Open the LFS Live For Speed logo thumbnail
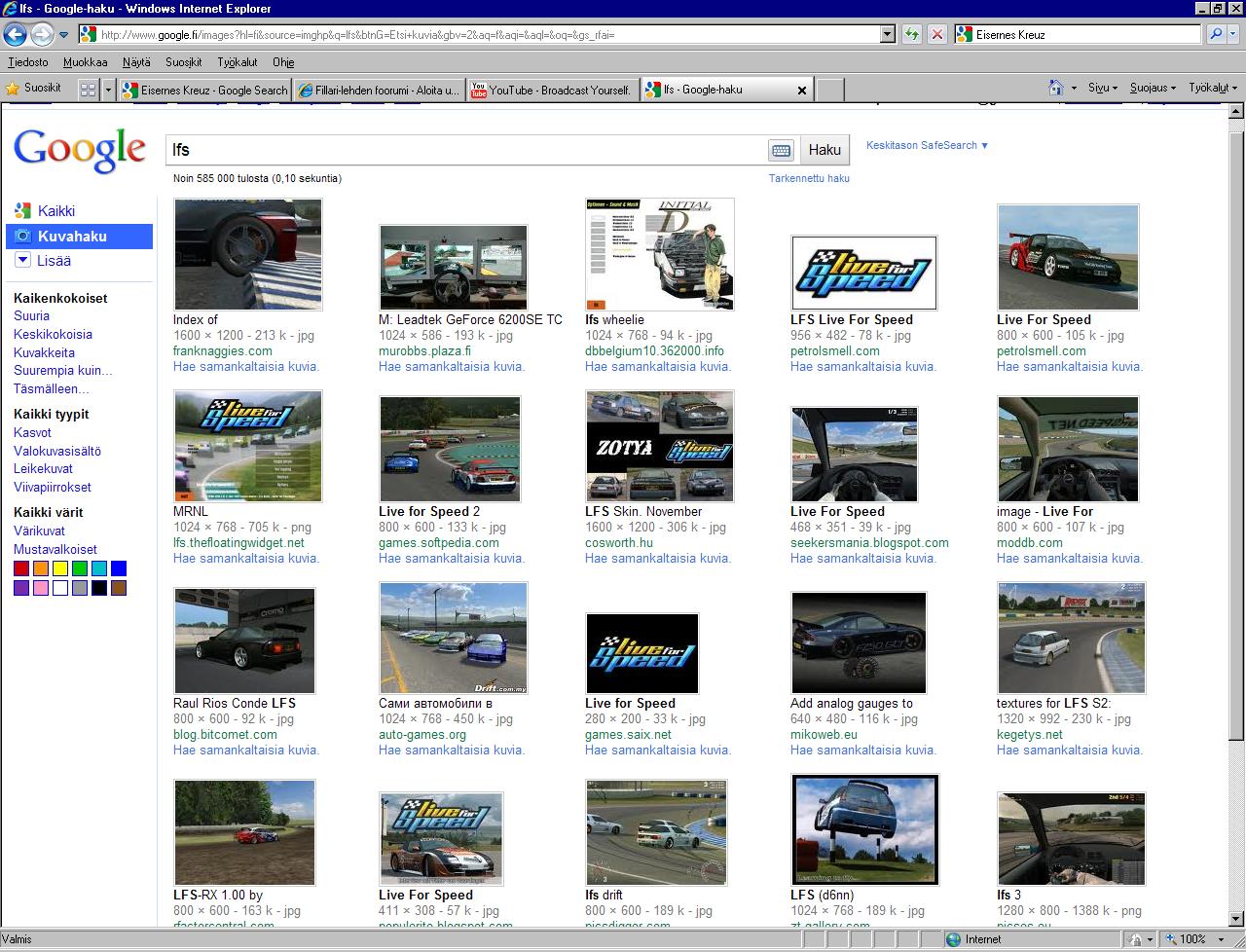 (863, 273)
